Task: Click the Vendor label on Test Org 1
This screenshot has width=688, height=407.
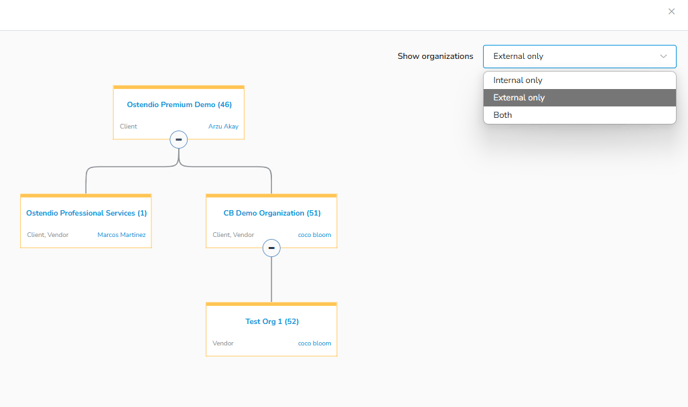Action: (222, 343)
